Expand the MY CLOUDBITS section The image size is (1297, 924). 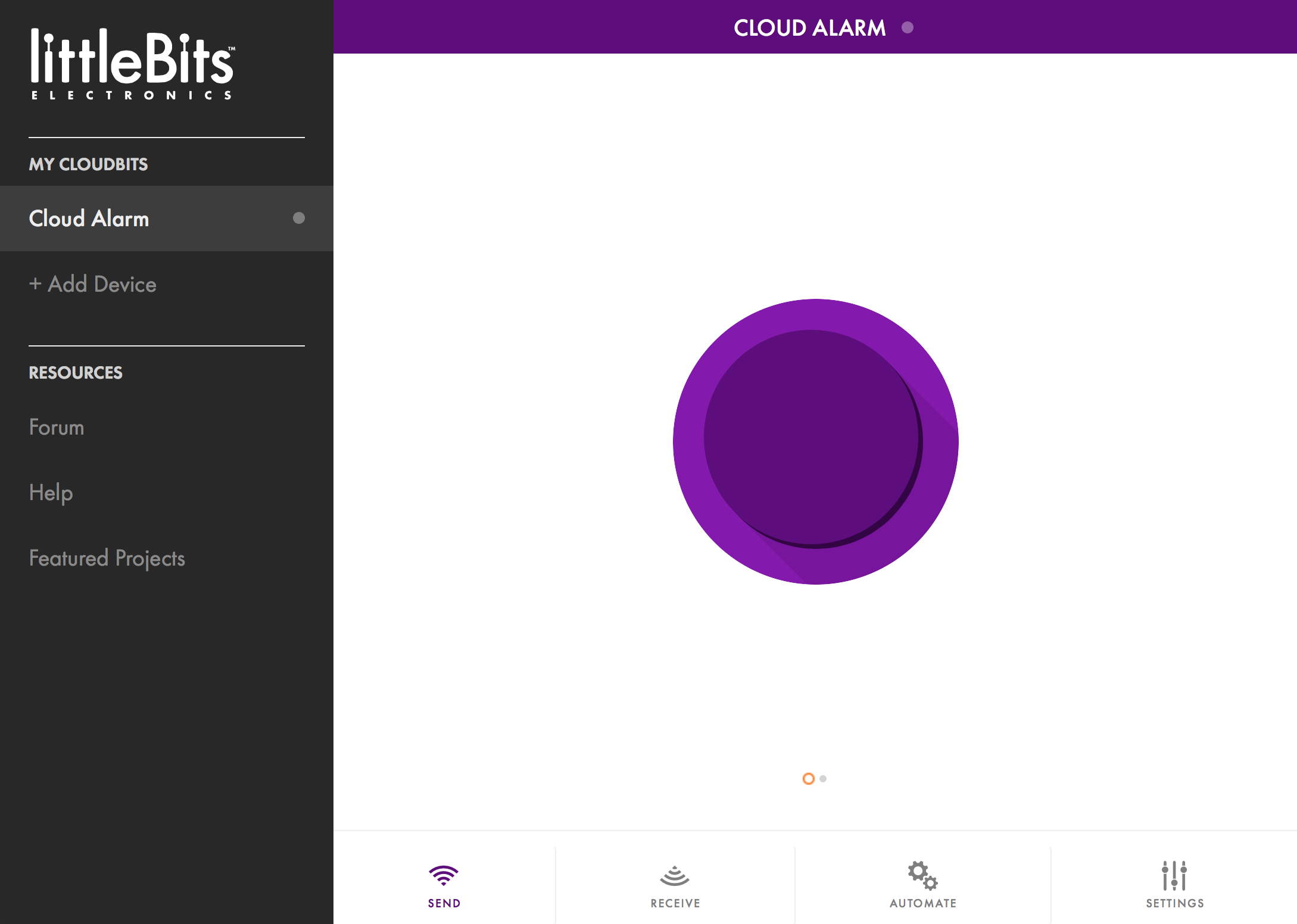coord(88,164)
